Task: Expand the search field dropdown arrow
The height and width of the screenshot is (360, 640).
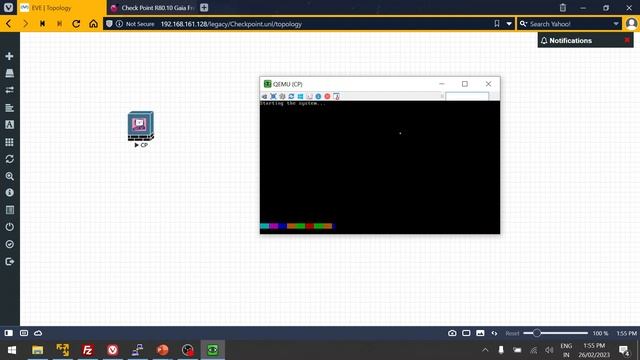Action: pyautogui.click(x=616, y=24)
